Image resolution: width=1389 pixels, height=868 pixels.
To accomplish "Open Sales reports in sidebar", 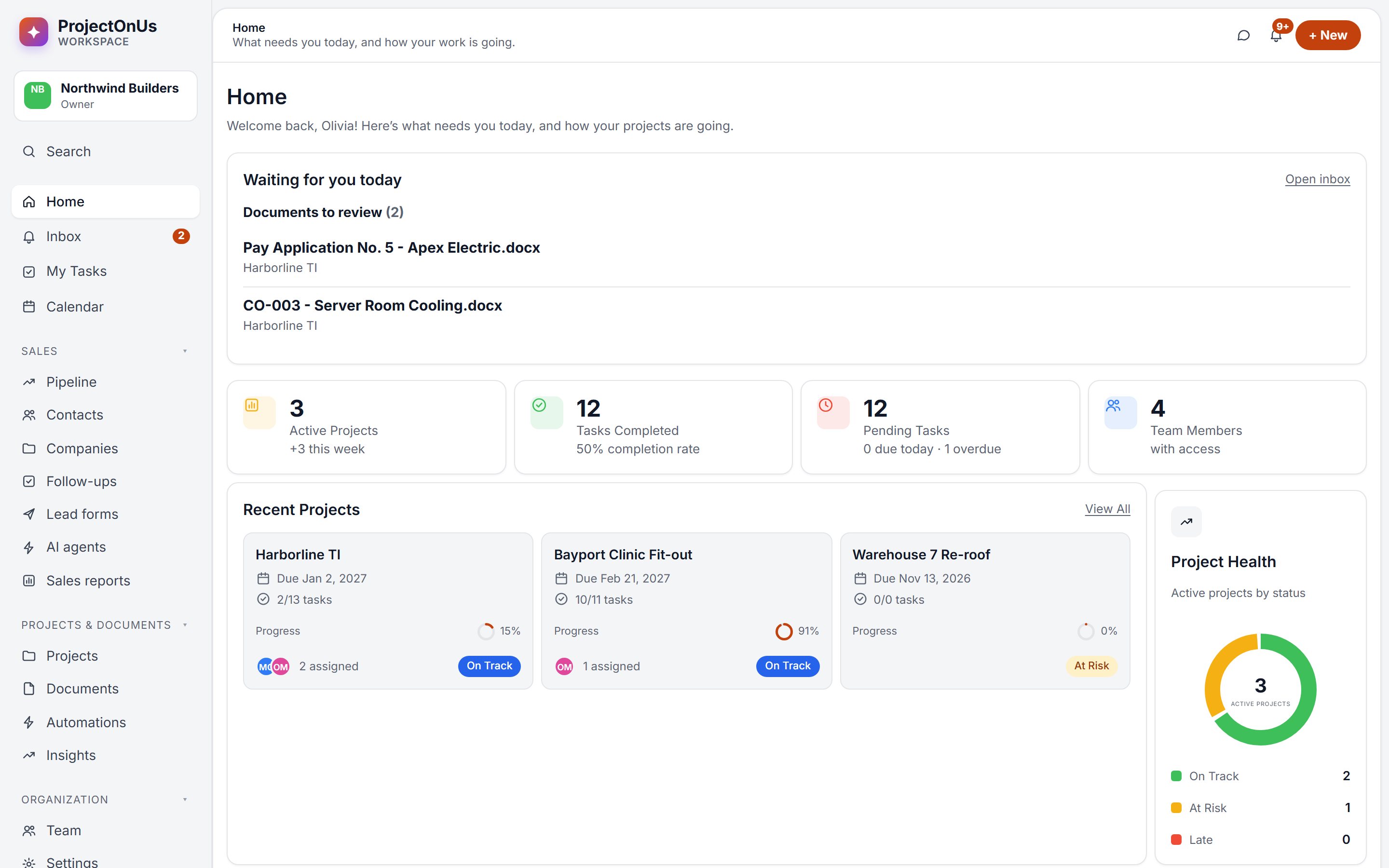I will (106, 581).
